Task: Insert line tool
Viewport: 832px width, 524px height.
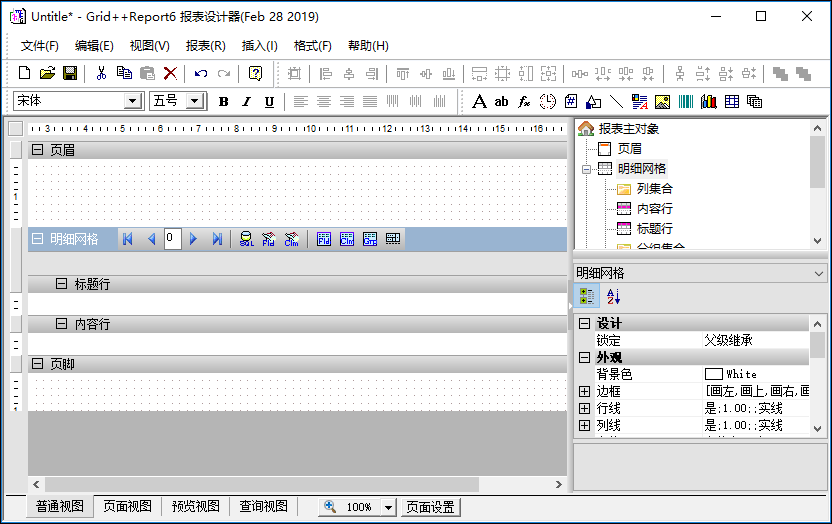Action: (616, 101)
